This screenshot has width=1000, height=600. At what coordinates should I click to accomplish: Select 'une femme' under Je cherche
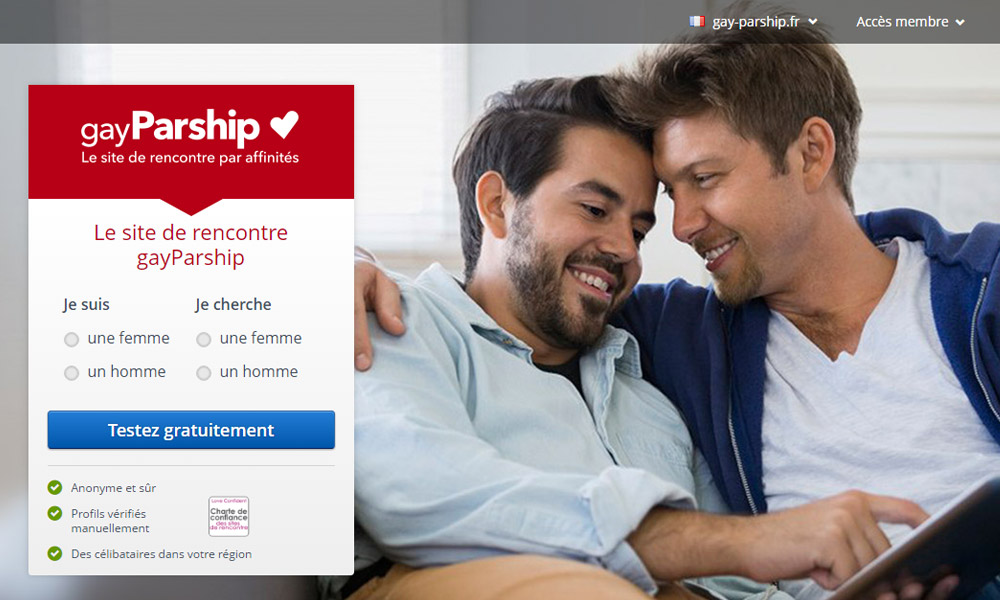203,339
